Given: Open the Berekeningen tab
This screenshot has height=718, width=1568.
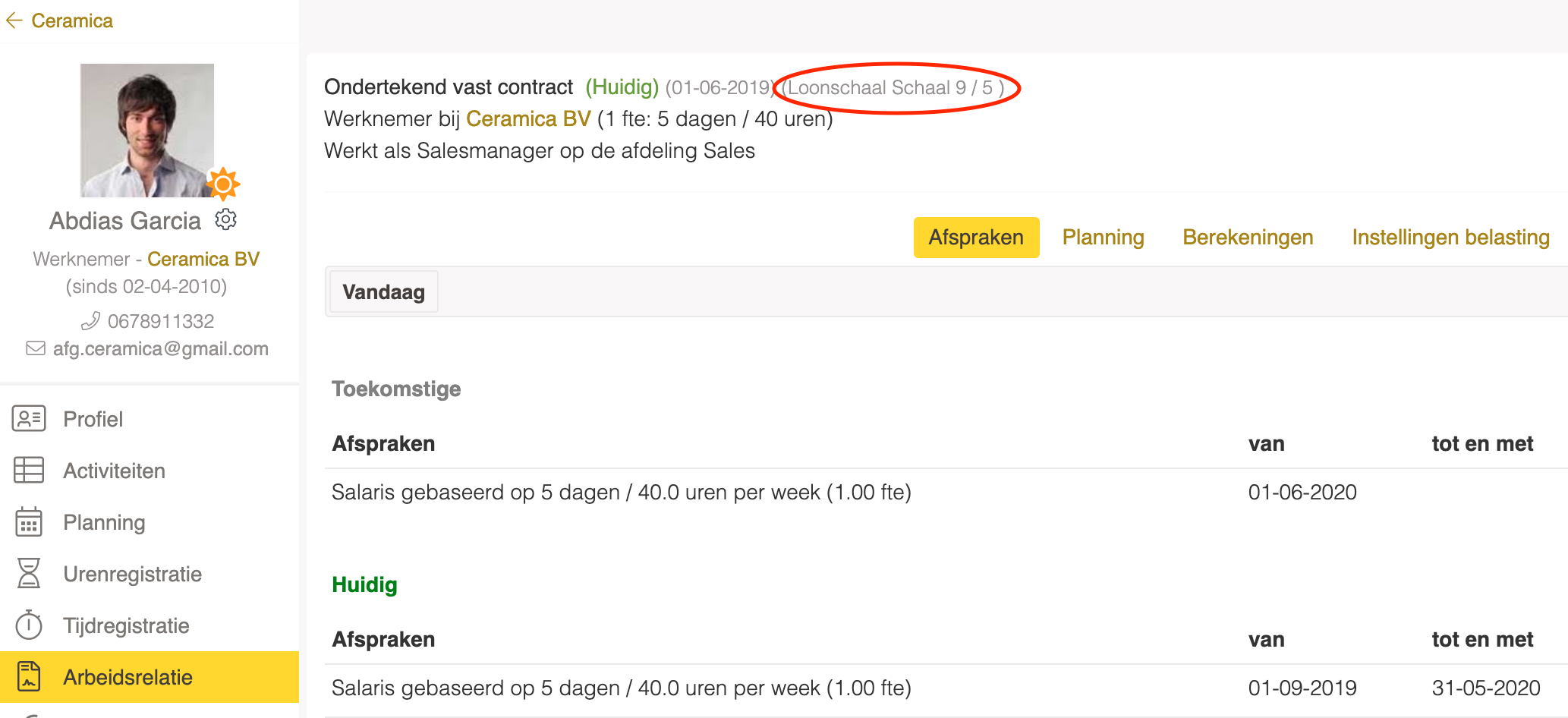Looking at the screenshot, I should 1247,238.
